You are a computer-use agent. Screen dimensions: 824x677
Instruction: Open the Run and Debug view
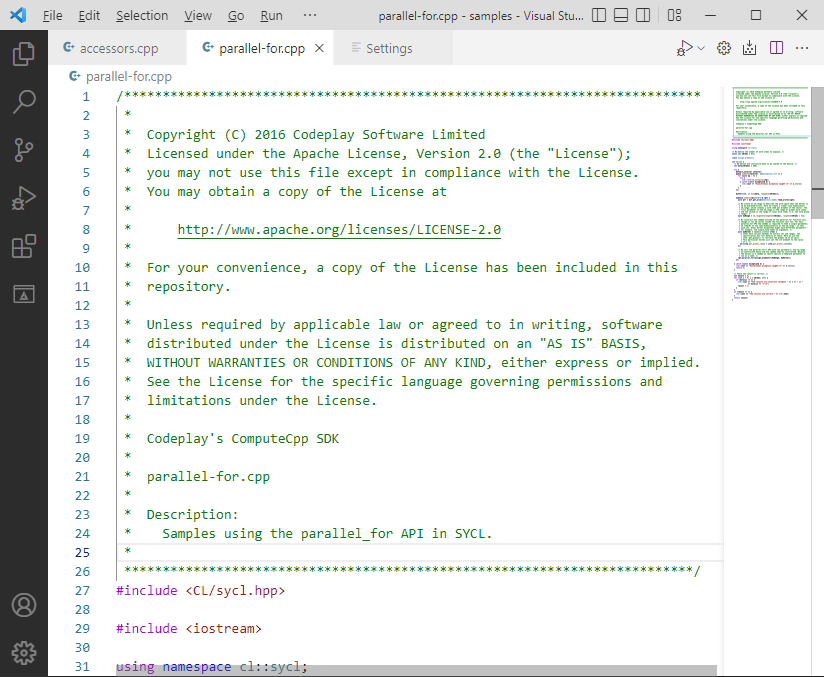(24, 197)
